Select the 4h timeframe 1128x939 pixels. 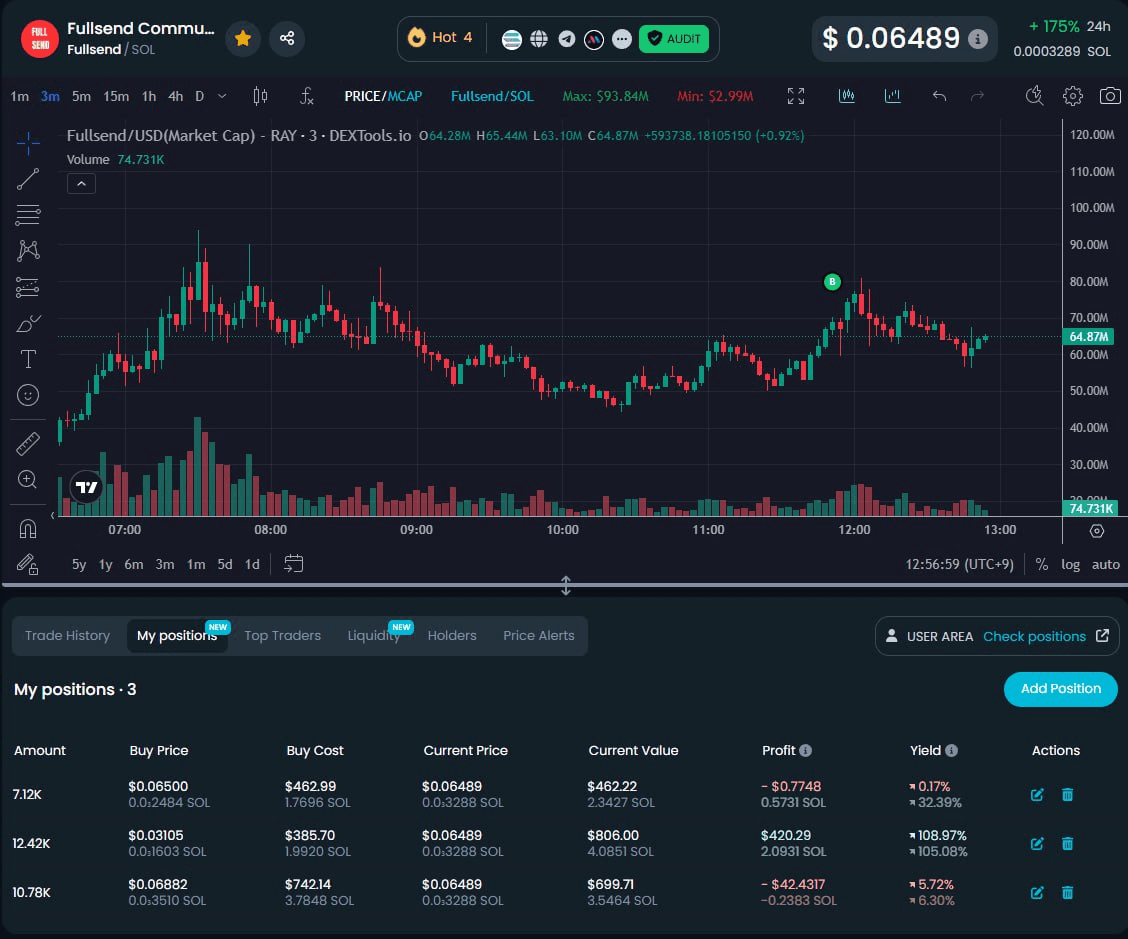[x=176, y=96]
